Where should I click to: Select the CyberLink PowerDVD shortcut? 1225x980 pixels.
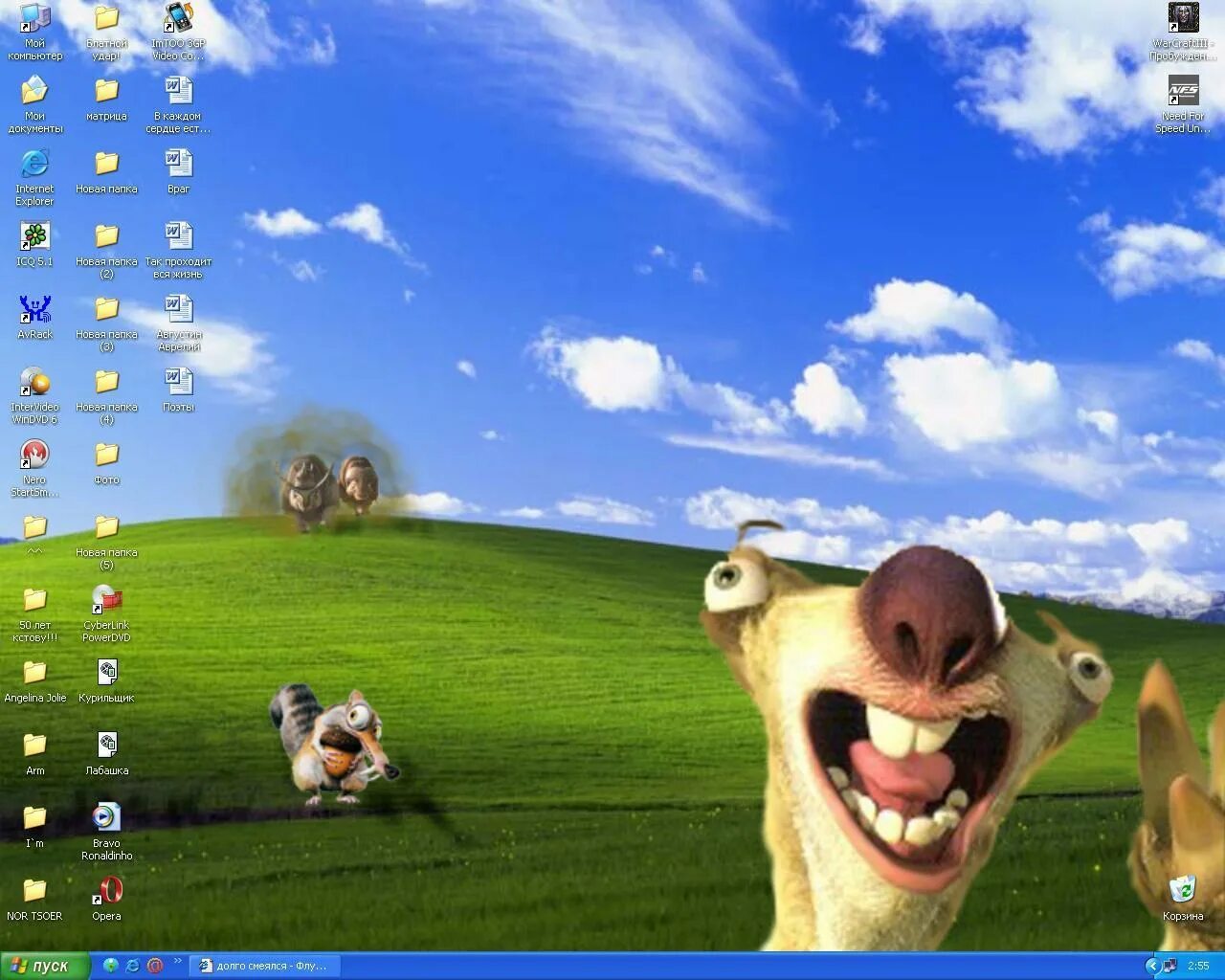click(x=106, y=613)
